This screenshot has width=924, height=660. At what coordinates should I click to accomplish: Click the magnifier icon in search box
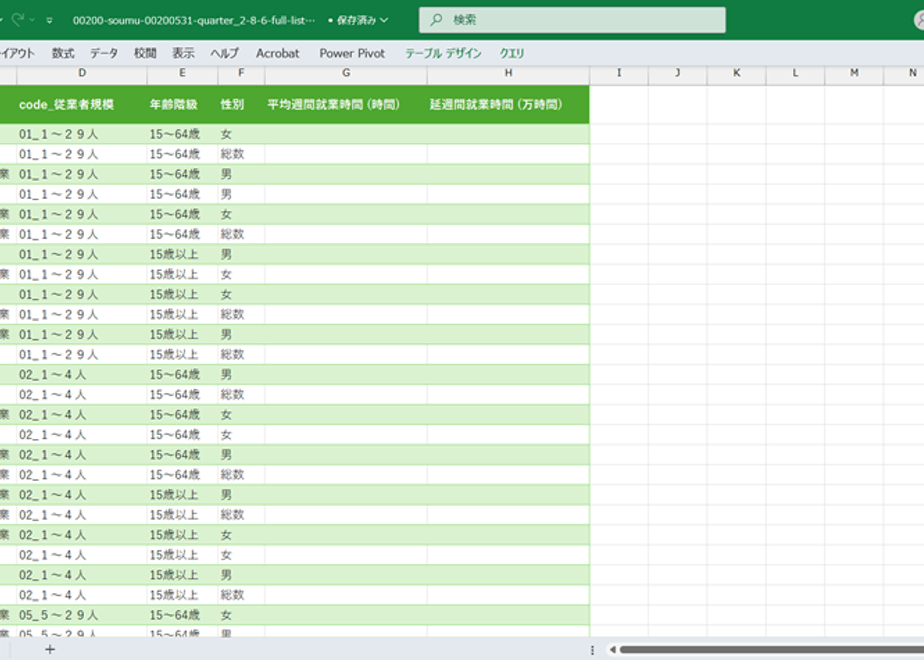pyautogui.click(x=436, y=20)
